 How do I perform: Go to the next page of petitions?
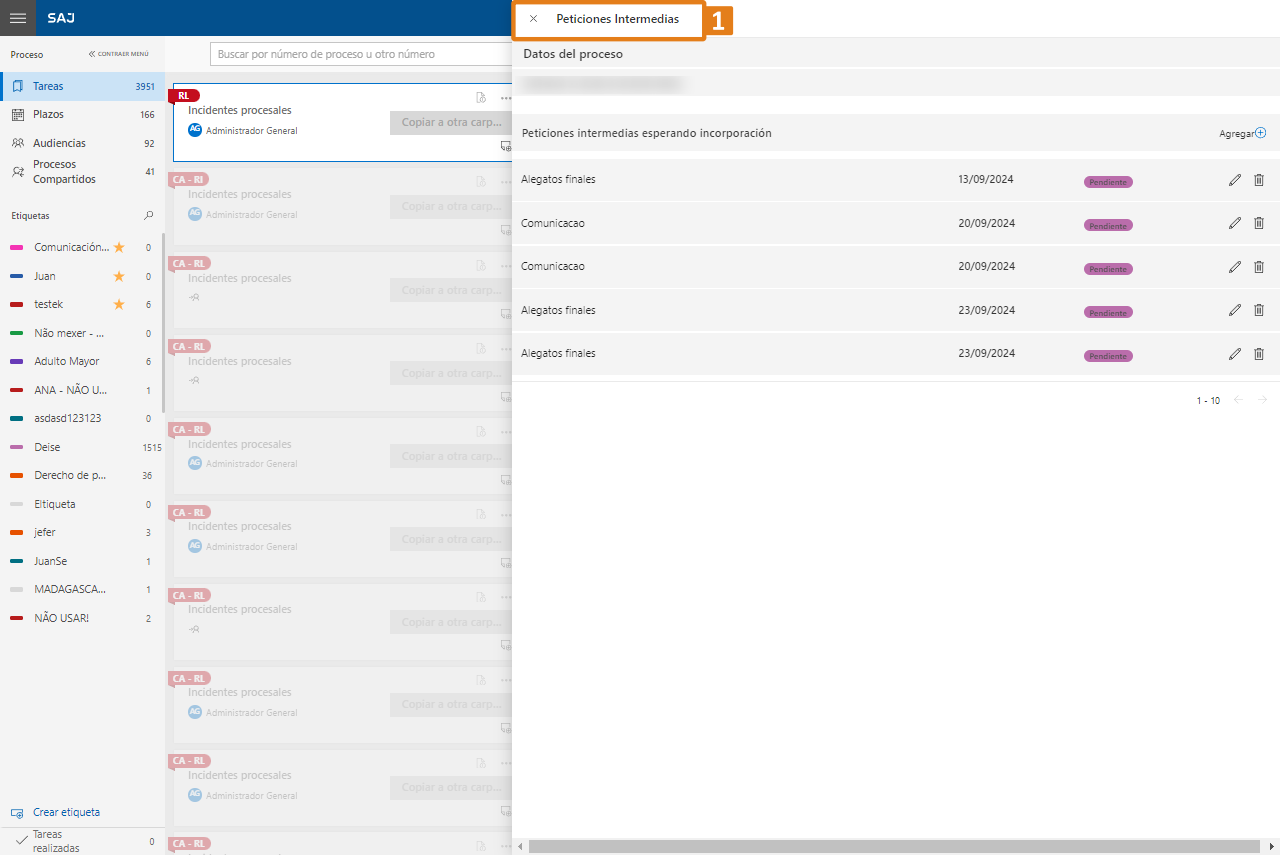coord(1263,400)
